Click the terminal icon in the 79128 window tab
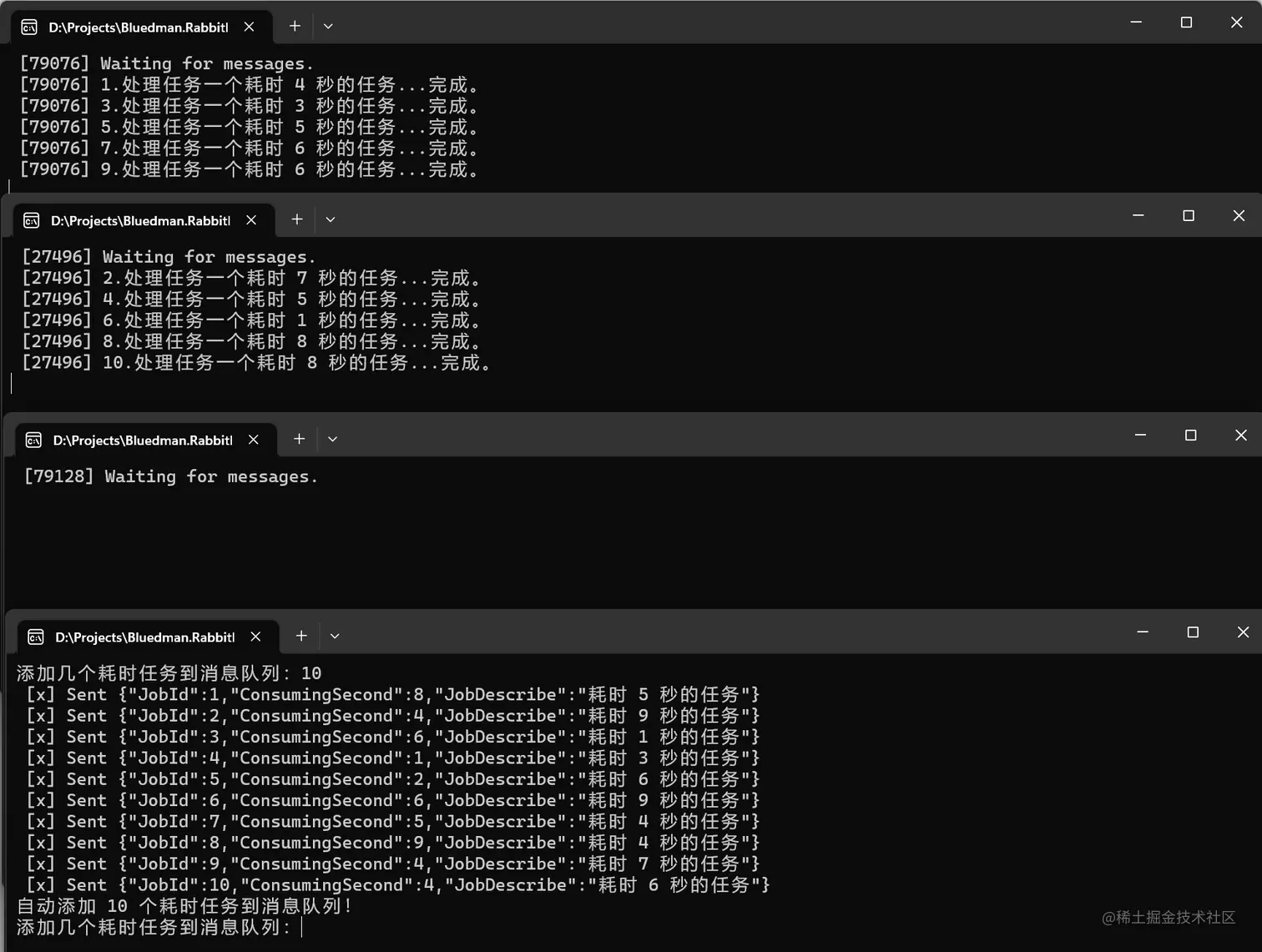 [33, 440]
